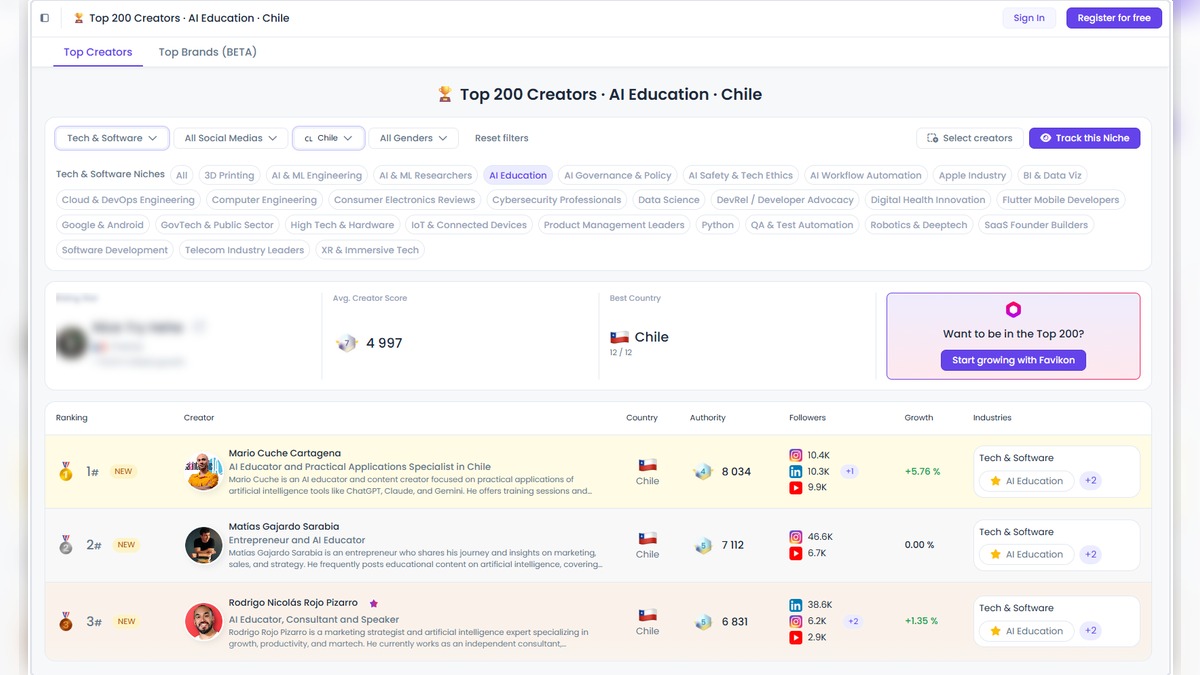1200x675 pixels.
Task: Select the XR & Immersive Tech chip
Action: coord(371,250)
